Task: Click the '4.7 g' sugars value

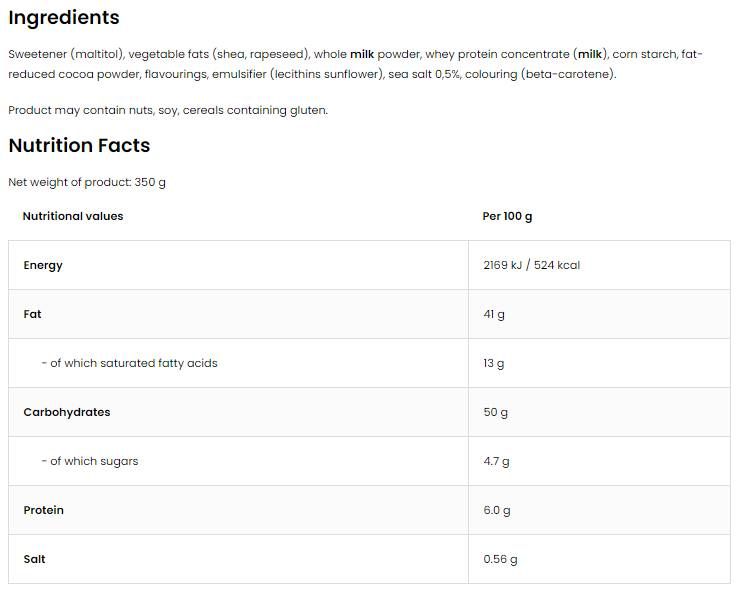Action: (496, 461)
